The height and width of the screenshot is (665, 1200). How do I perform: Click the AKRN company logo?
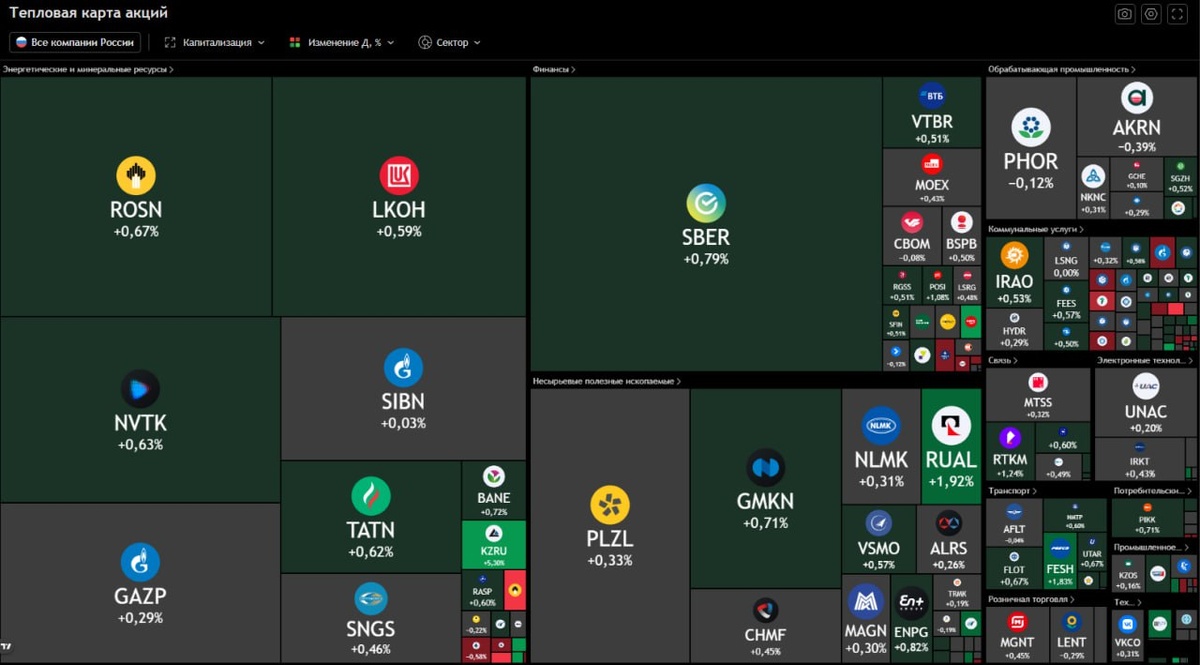click(1137, 98)
